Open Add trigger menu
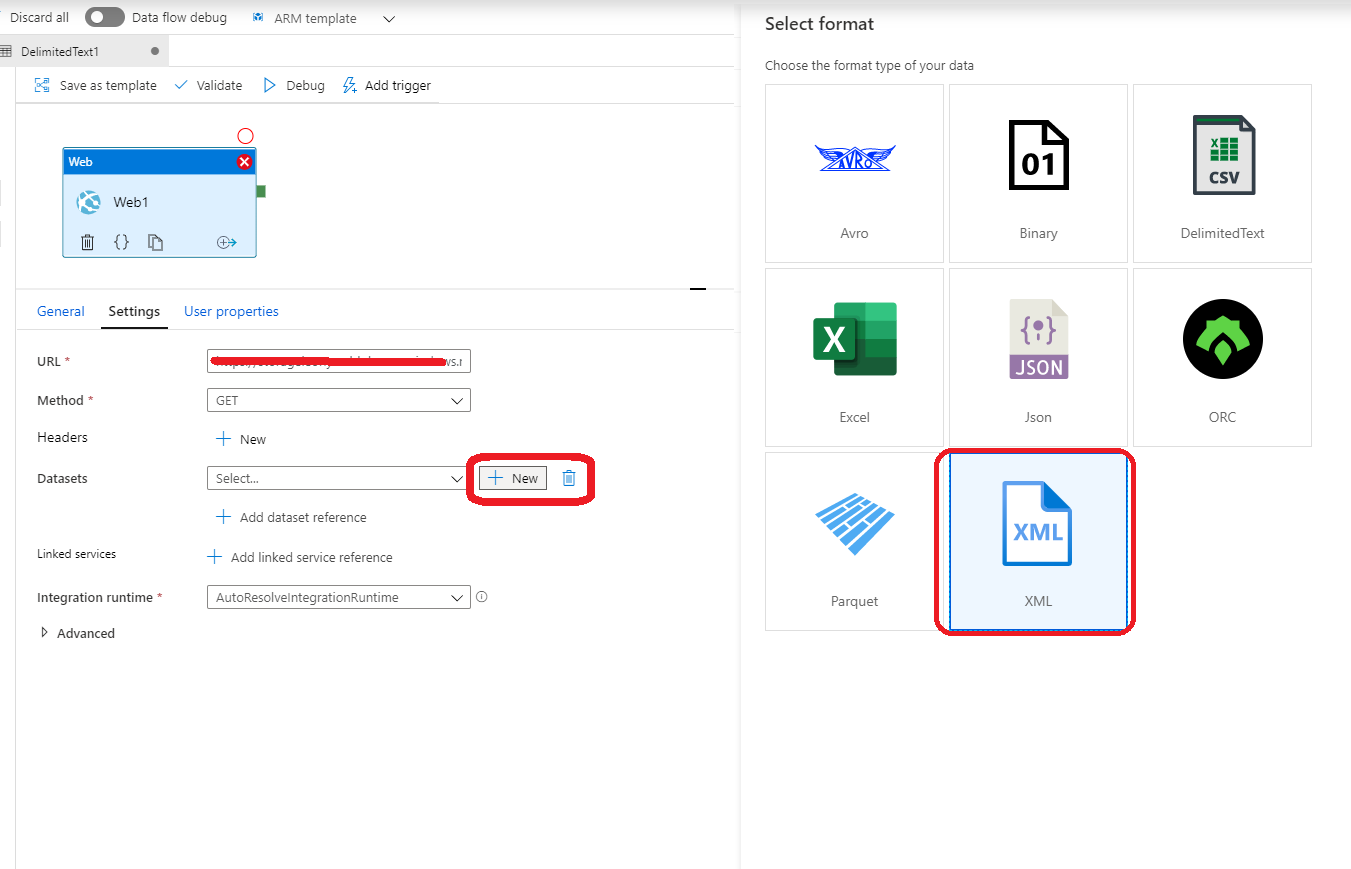 [x=387, y=85]
